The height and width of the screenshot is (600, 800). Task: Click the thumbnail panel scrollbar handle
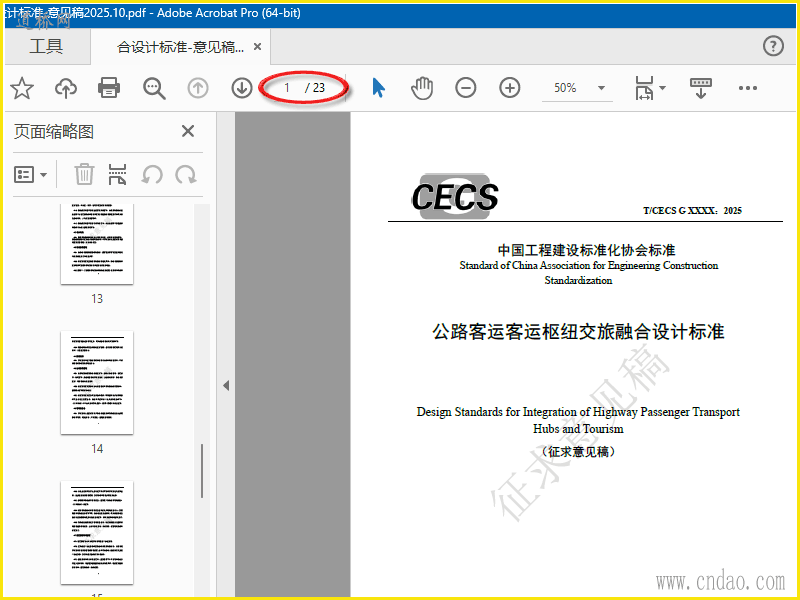tap(202, 470)
